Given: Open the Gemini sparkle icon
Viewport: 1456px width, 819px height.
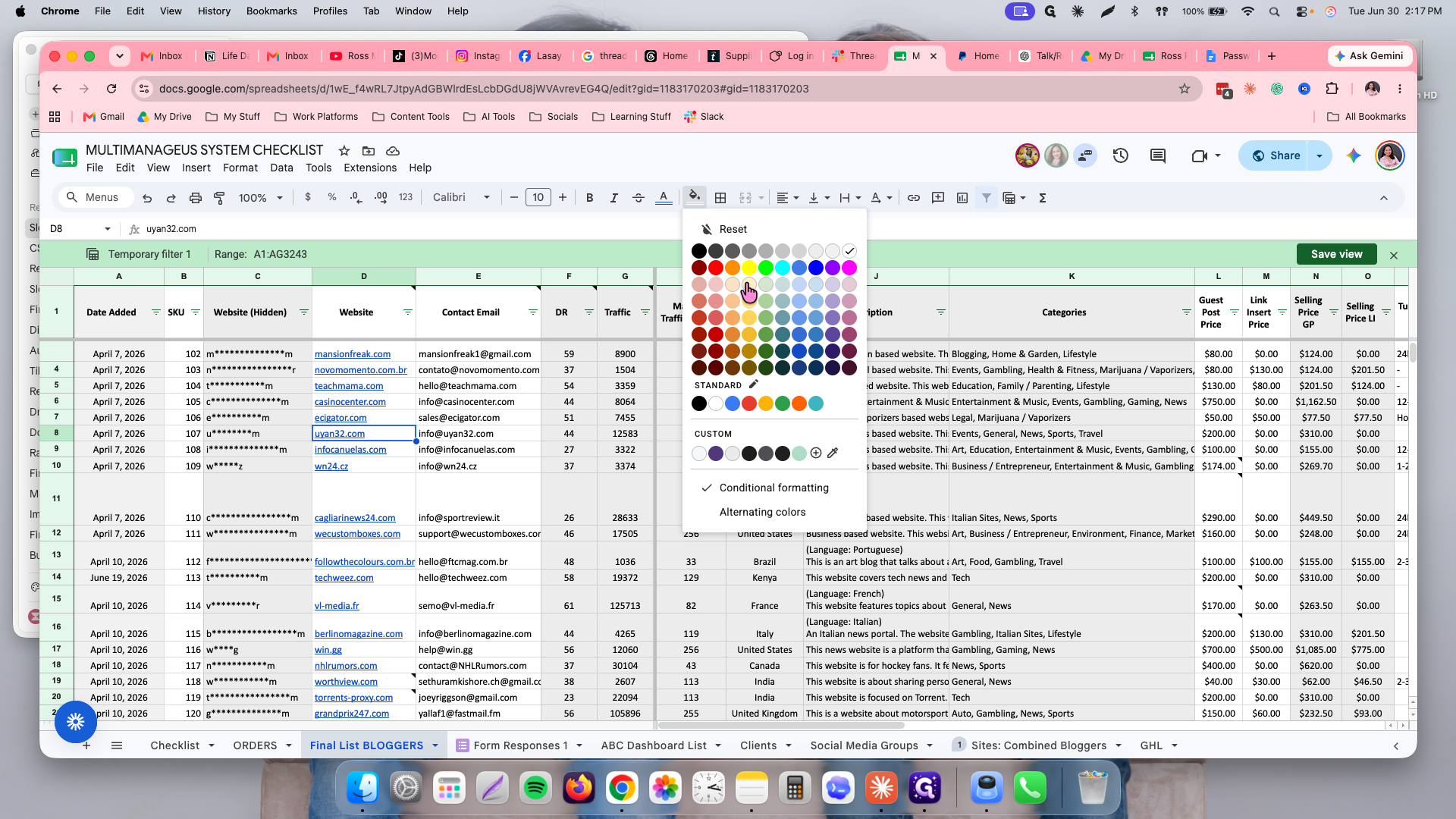Looking at the screenshot, I should pyautogui.click(x=1354, y=155).
